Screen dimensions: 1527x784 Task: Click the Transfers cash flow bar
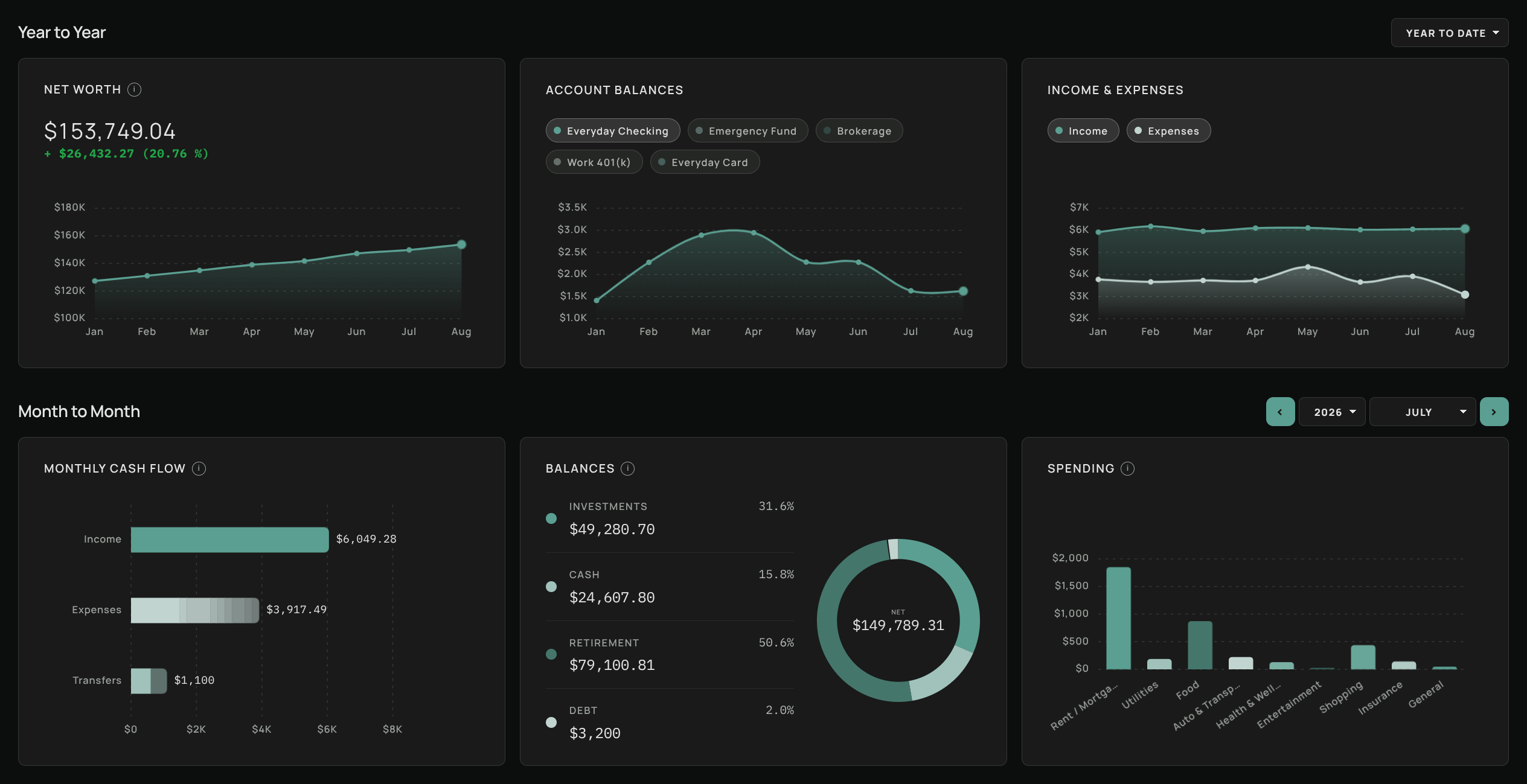pos(149,681)
